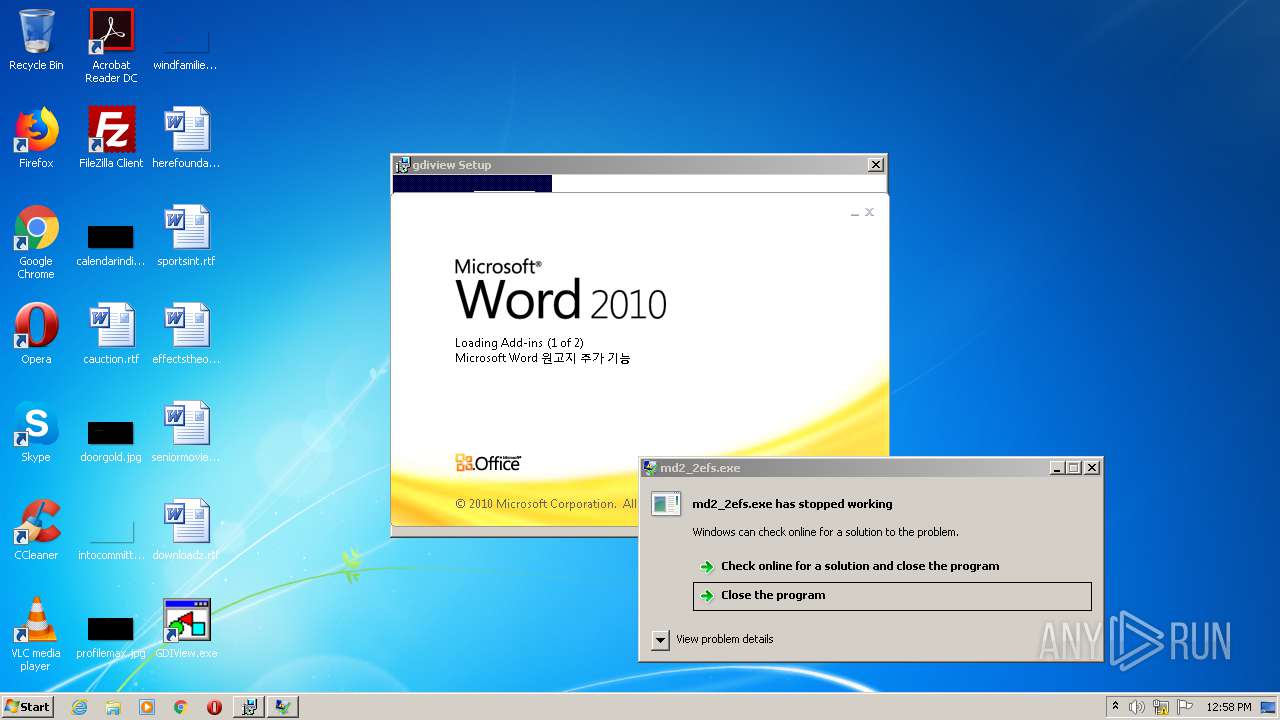Select the downloadz.rtf document icon
The height and width of the screenshot is (720, 1280).
(186, 530)
